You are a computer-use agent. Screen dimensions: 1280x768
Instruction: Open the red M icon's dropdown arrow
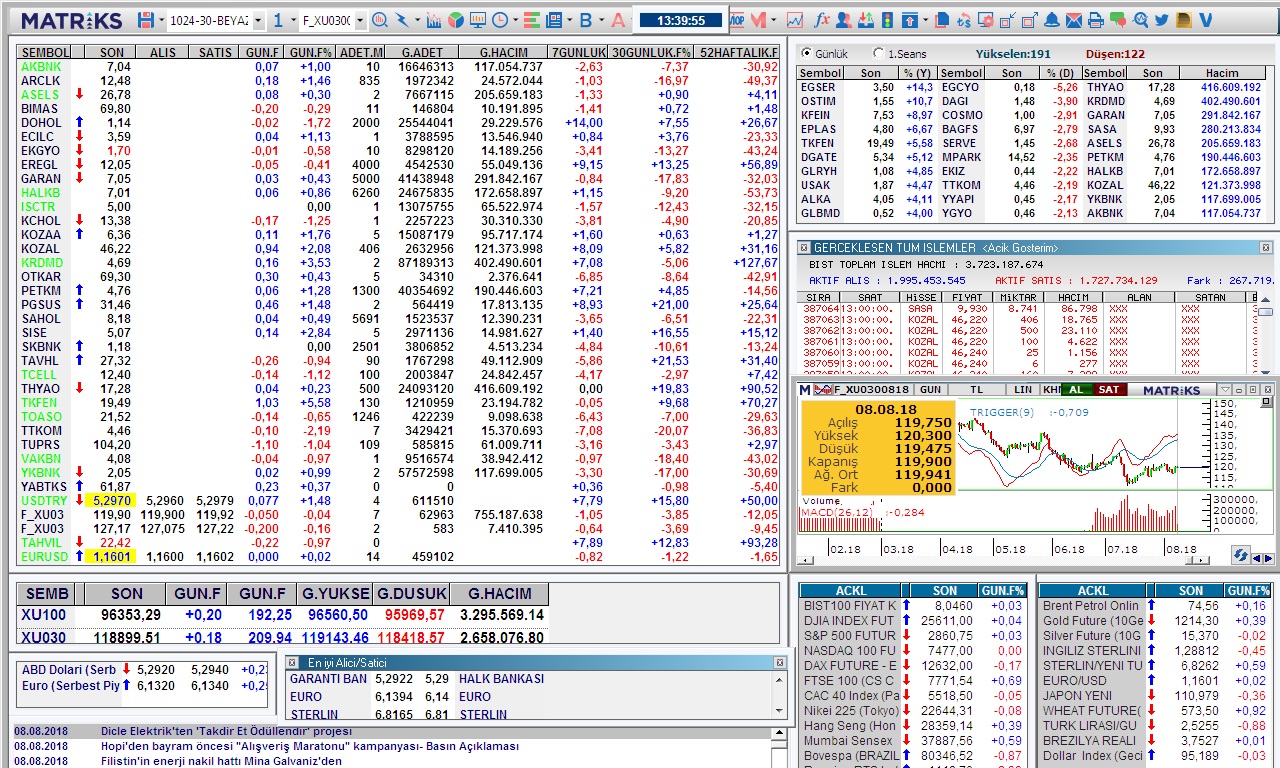tap(773, 20)
